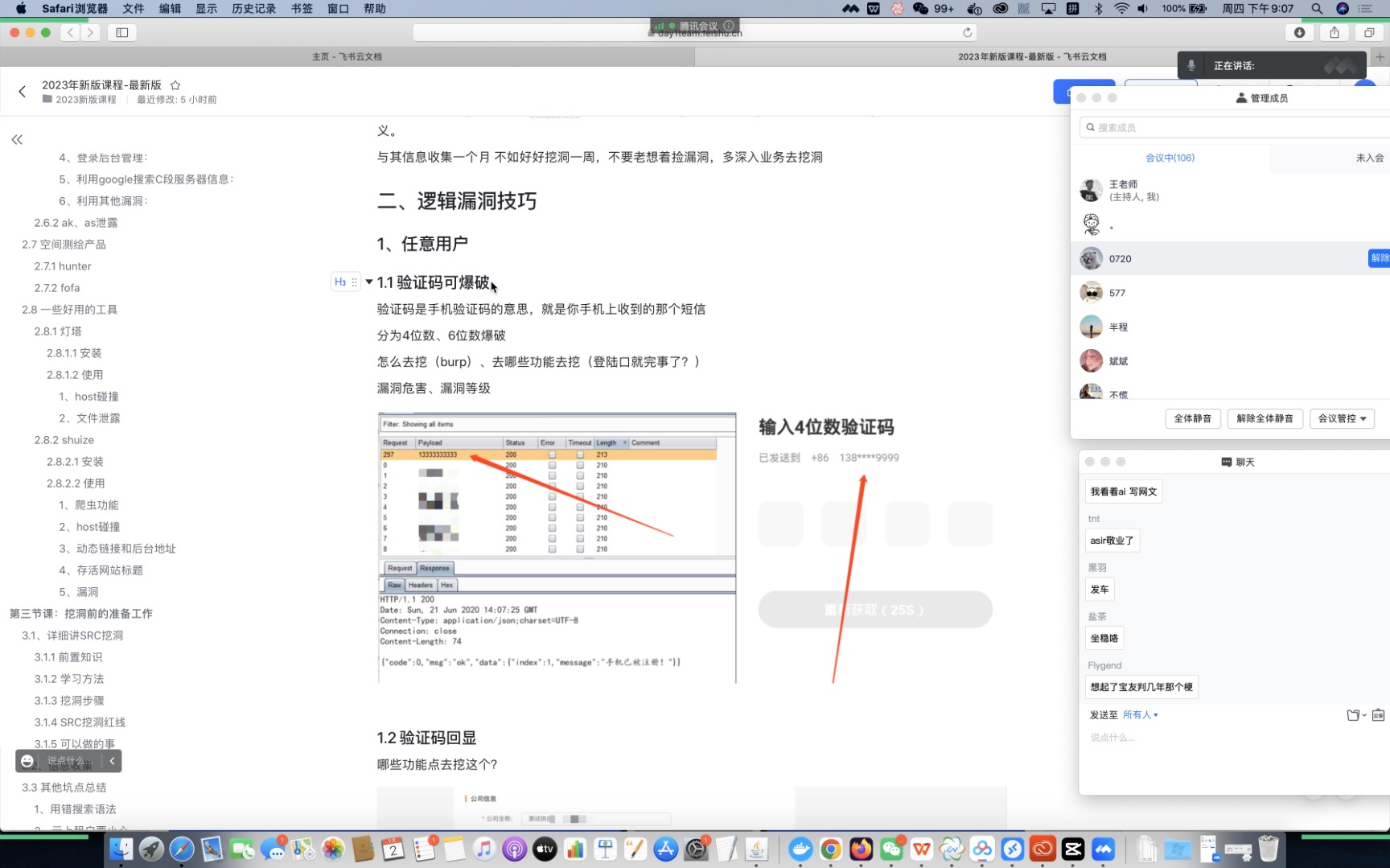
Task: Open Safari's downloads button
Action: click(x=1299, y=32)
